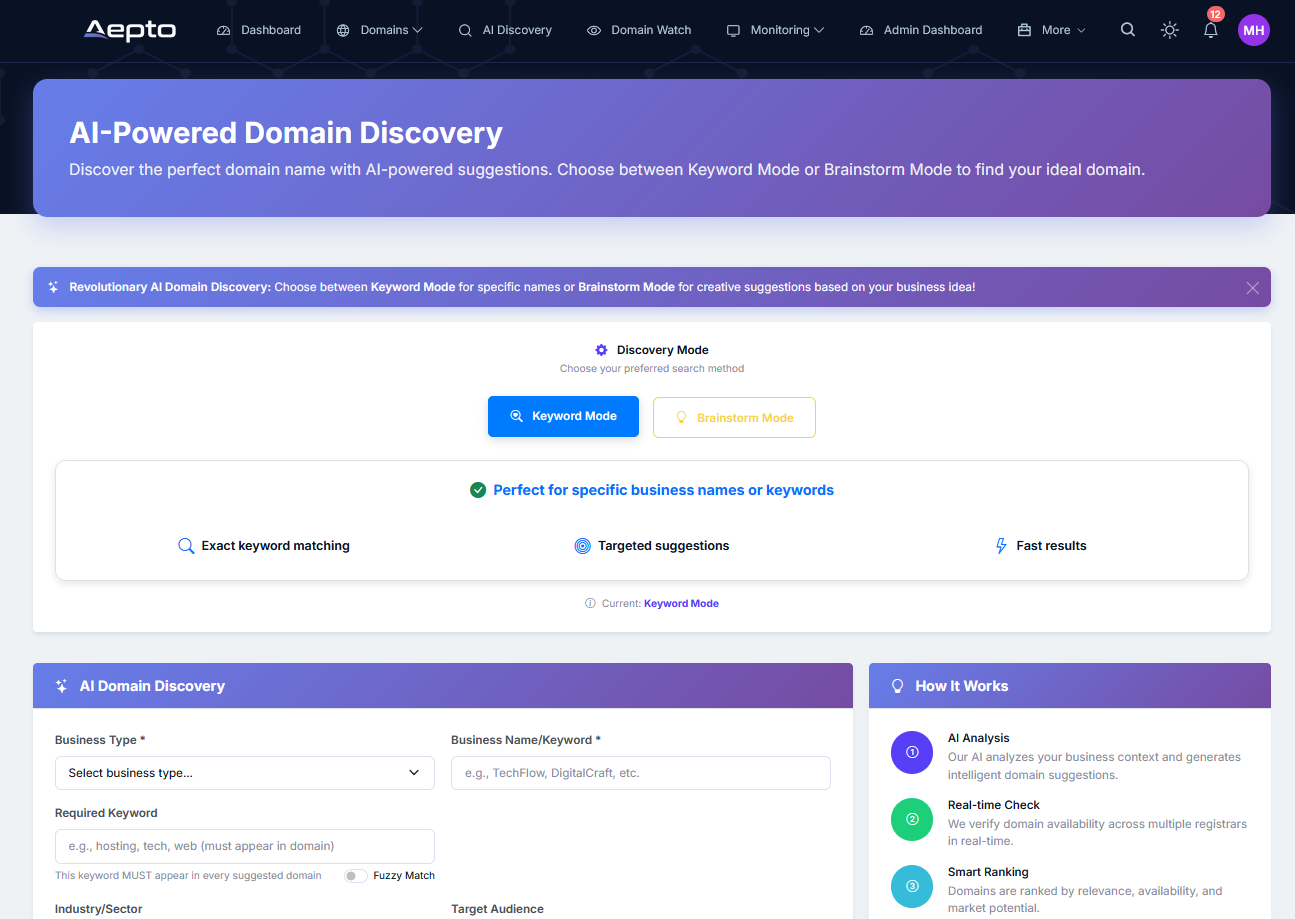Click the search icon in the navbar

pos(1127,30)
